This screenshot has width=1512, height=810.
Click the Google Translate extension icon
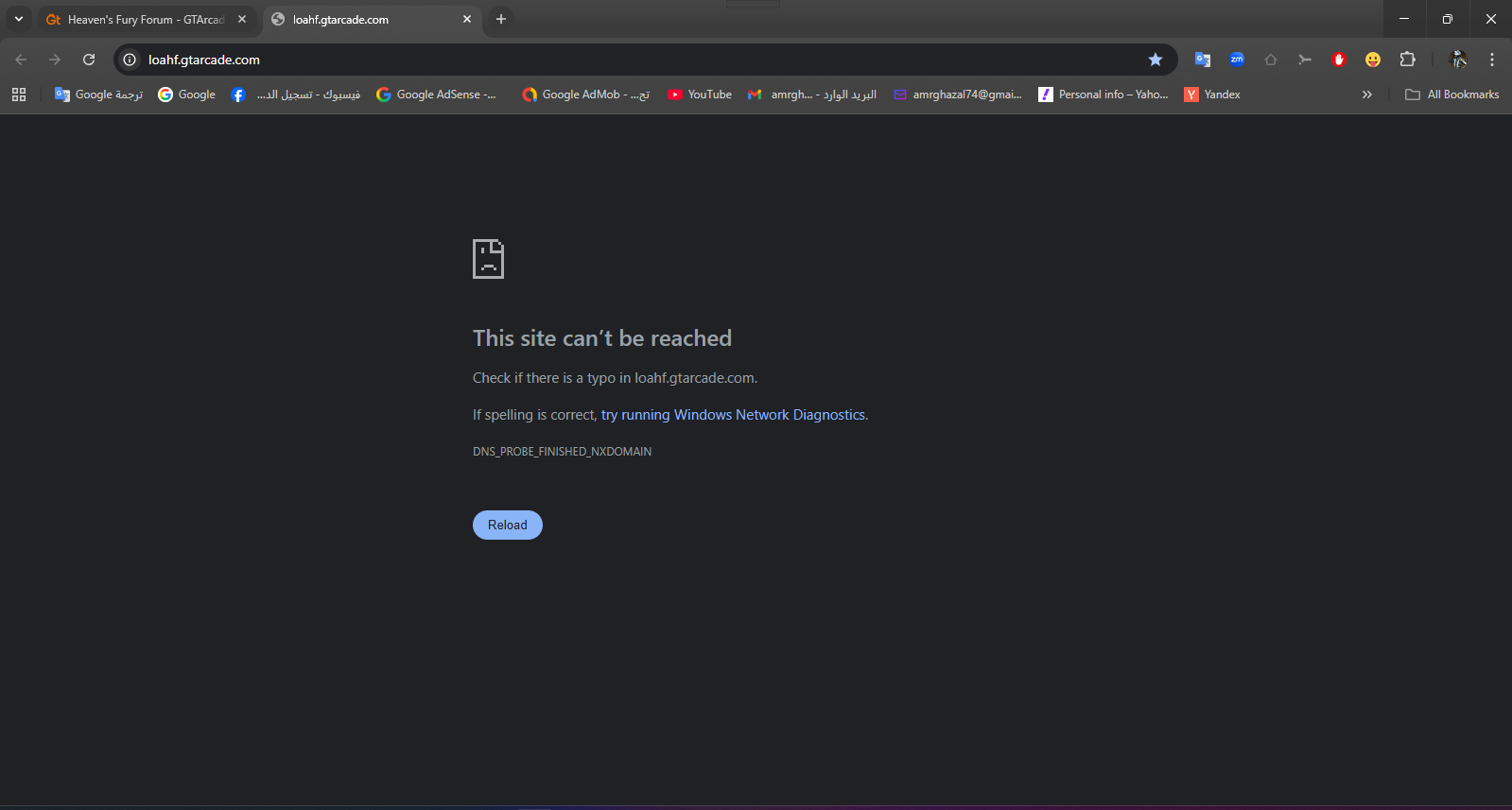pos(1202,60)
